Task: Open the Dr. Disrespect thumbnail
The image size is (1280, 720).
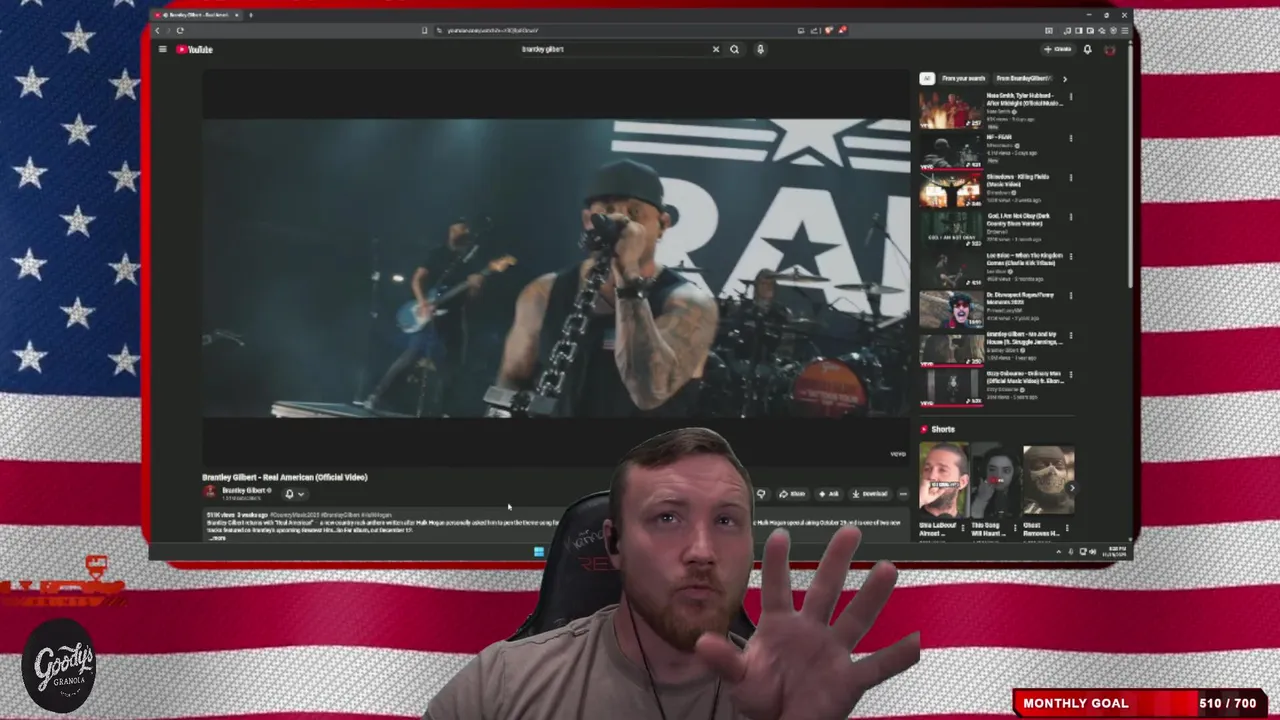Action: 950,308
